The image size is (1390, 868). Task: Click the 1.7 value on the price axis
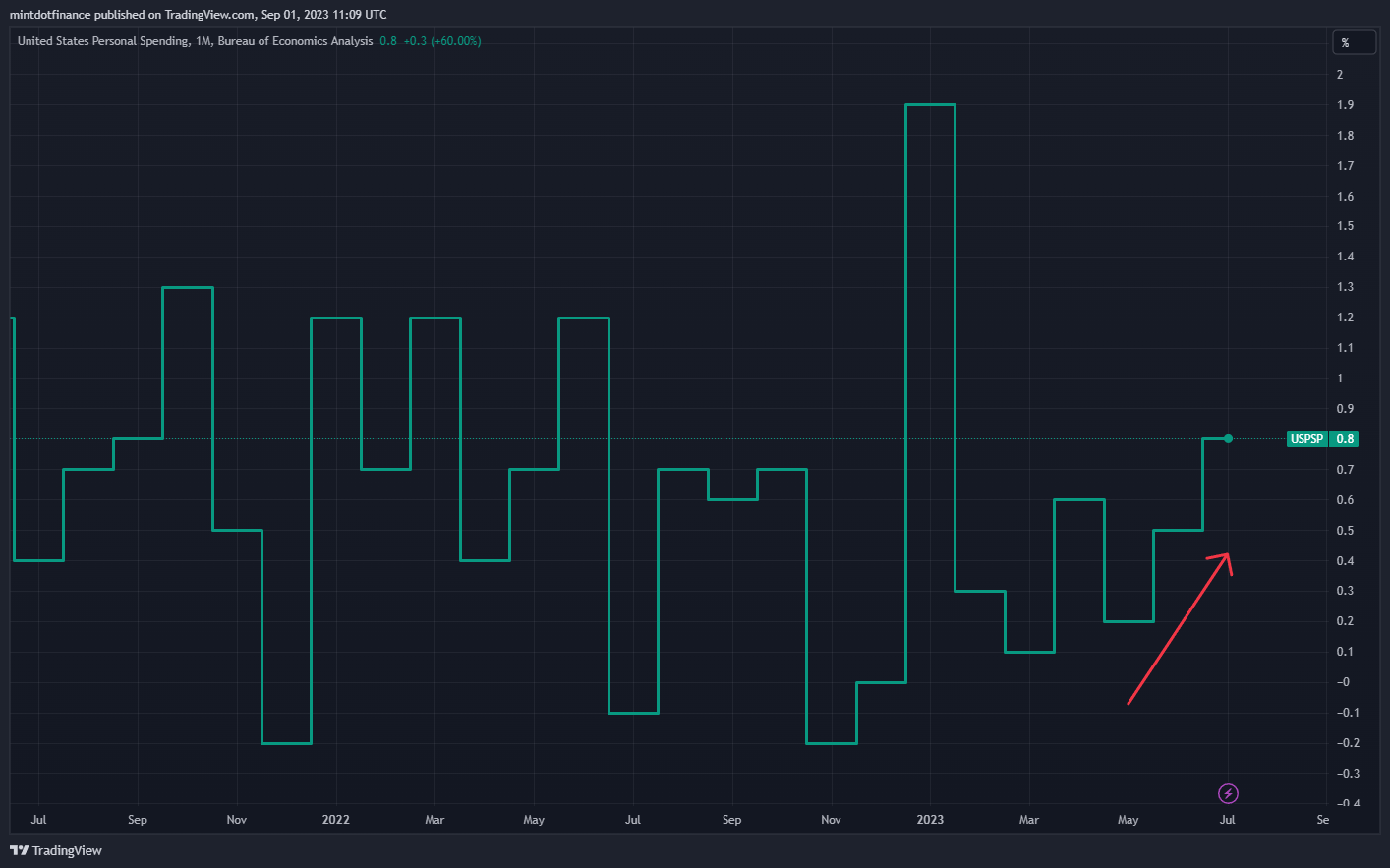click(x=1345, y=166)
